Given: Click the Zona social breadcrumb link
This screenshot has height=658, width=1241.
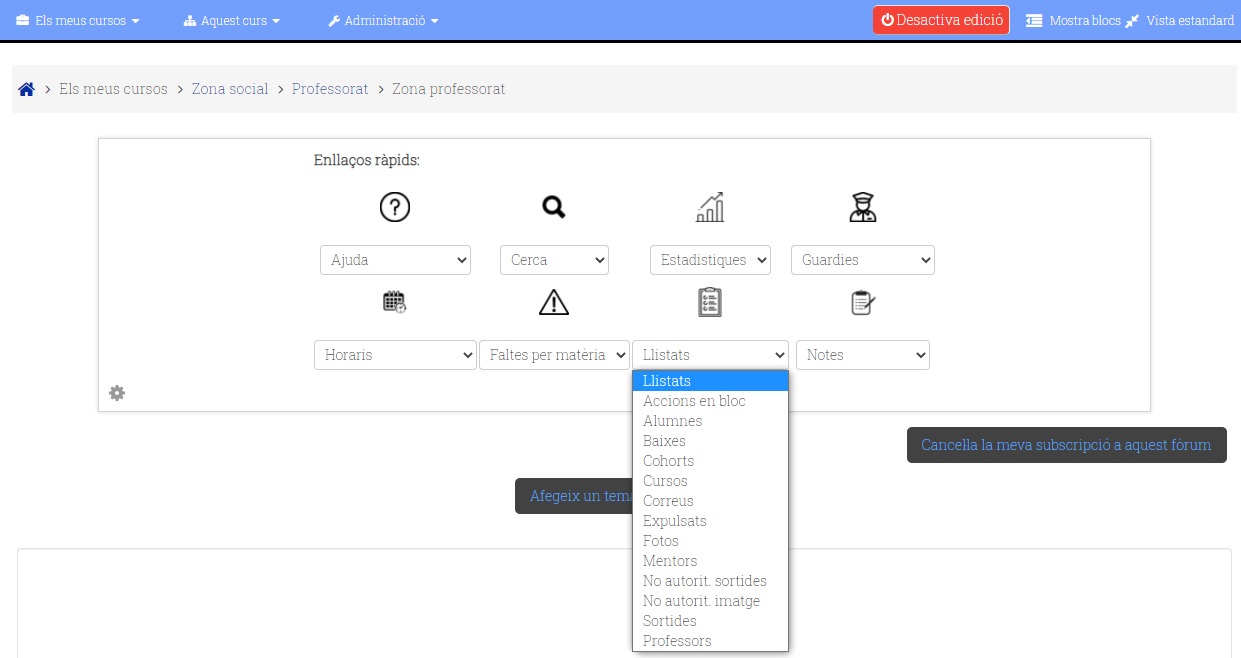Looking at the screenshot, I should pos(230,89).
